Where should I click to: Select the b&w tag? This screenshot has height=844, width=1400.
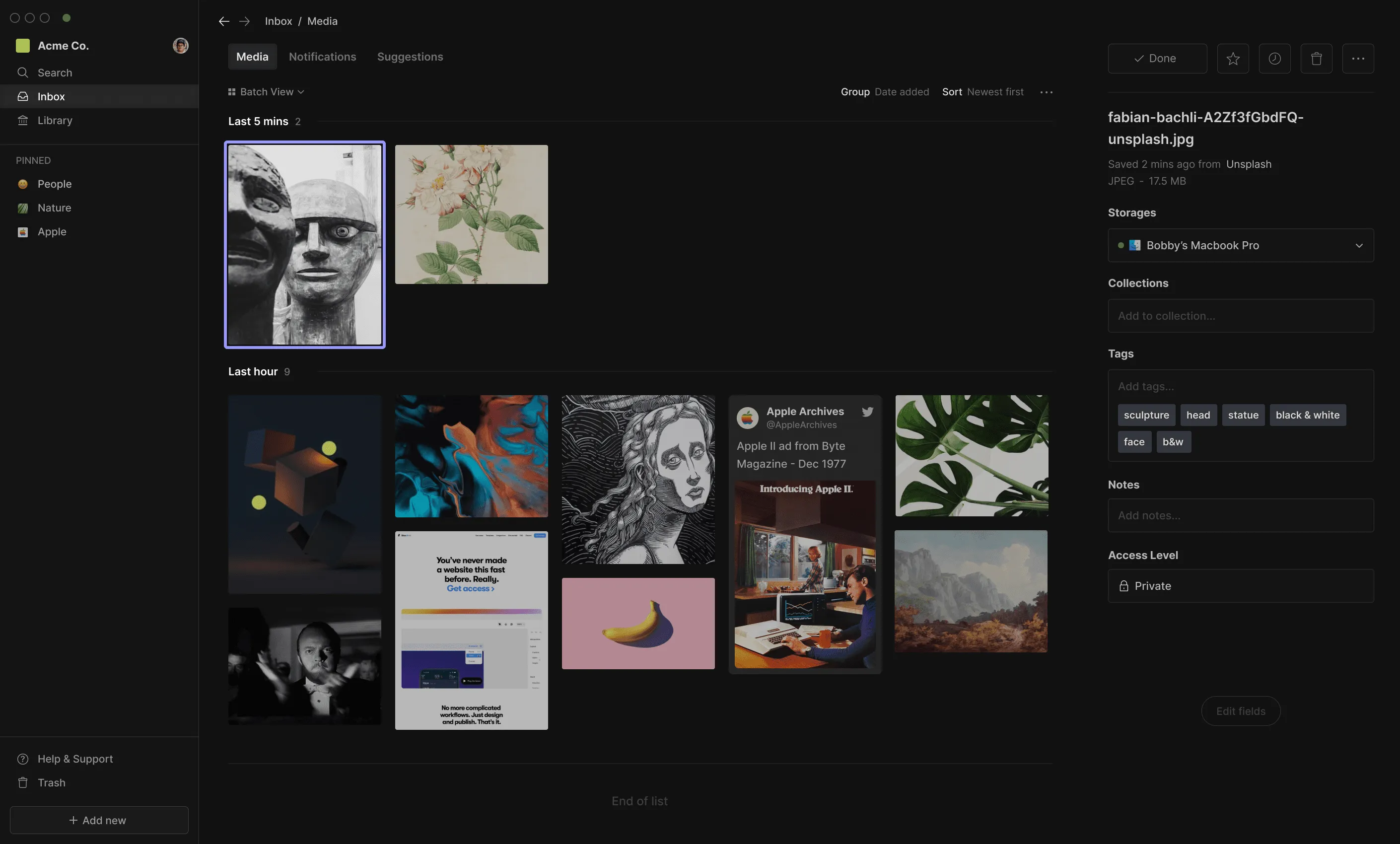[x=1173, y=441]
